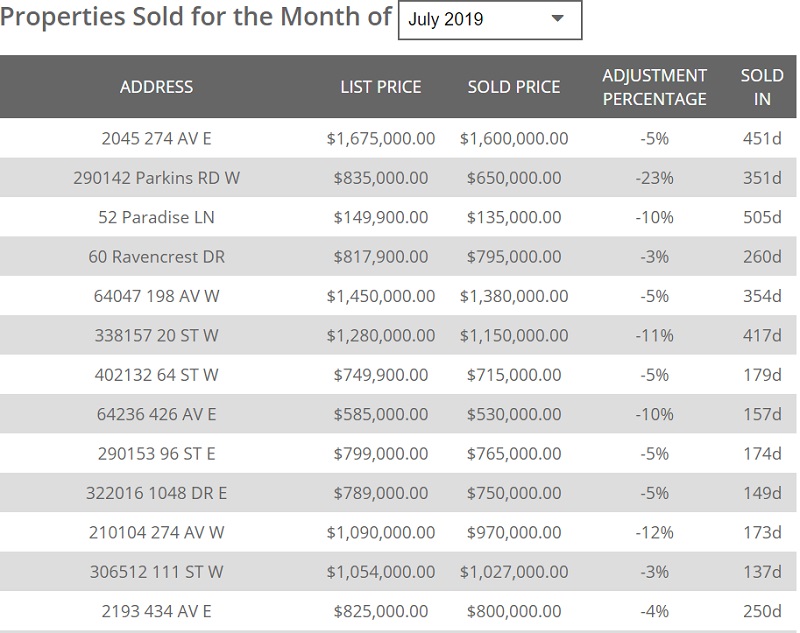Screen dimensions: 800x633
Task: Select the 338157 20 ST W address
Action: 156,336
